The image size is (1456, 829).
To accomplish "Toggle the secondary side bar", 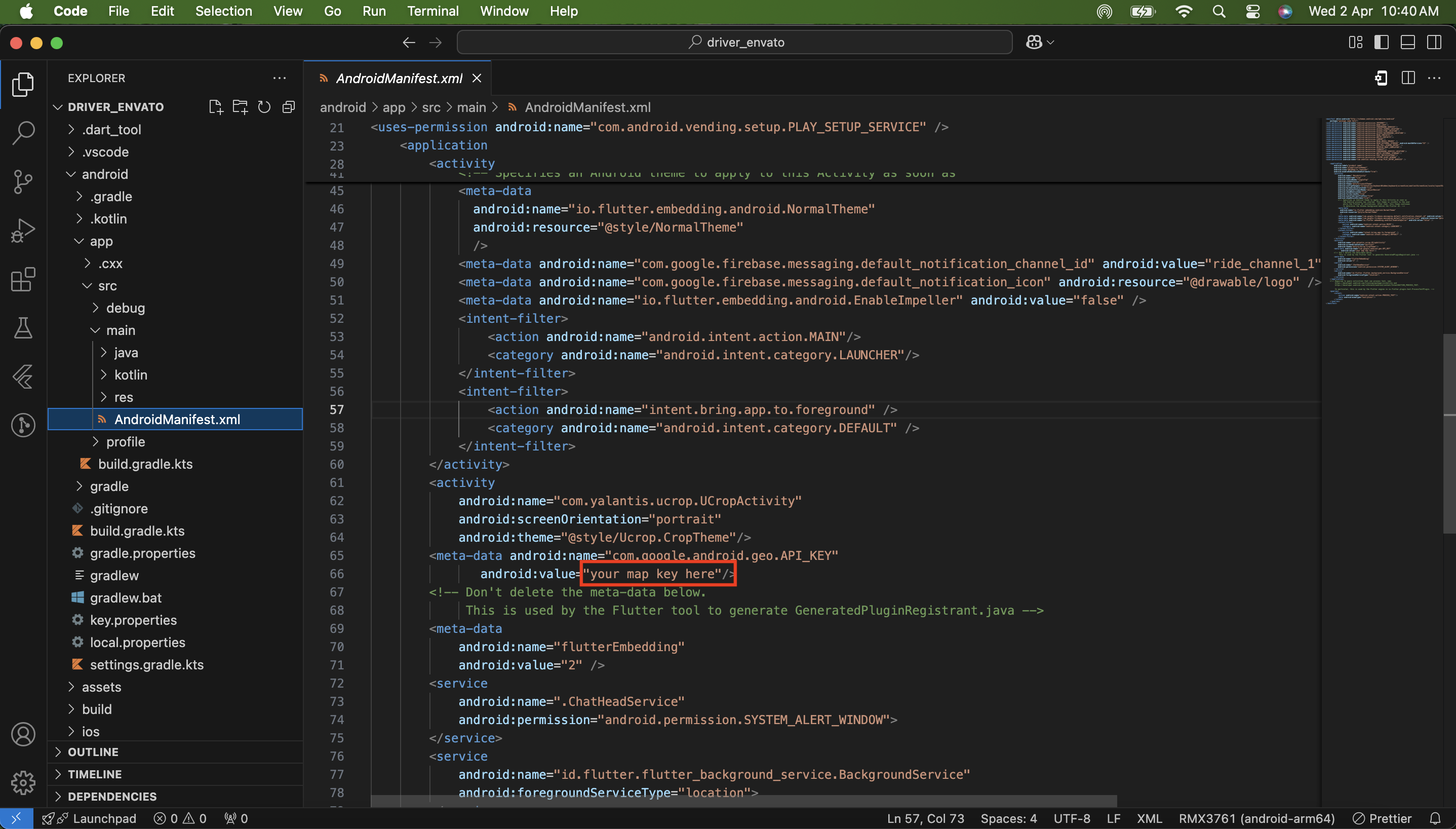I will [1434, 42].
